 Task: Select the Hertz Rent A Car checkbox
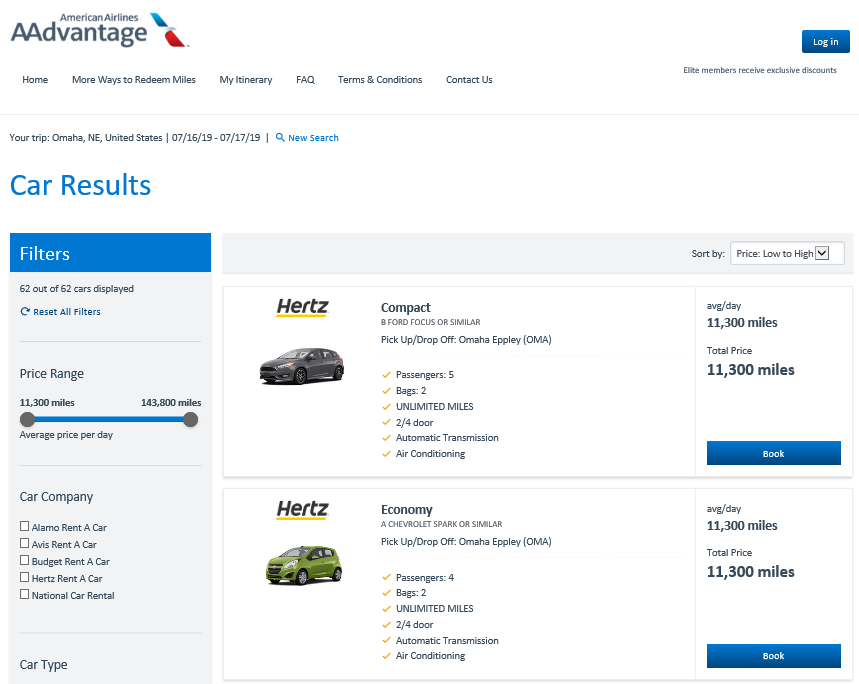click(24, 577)
